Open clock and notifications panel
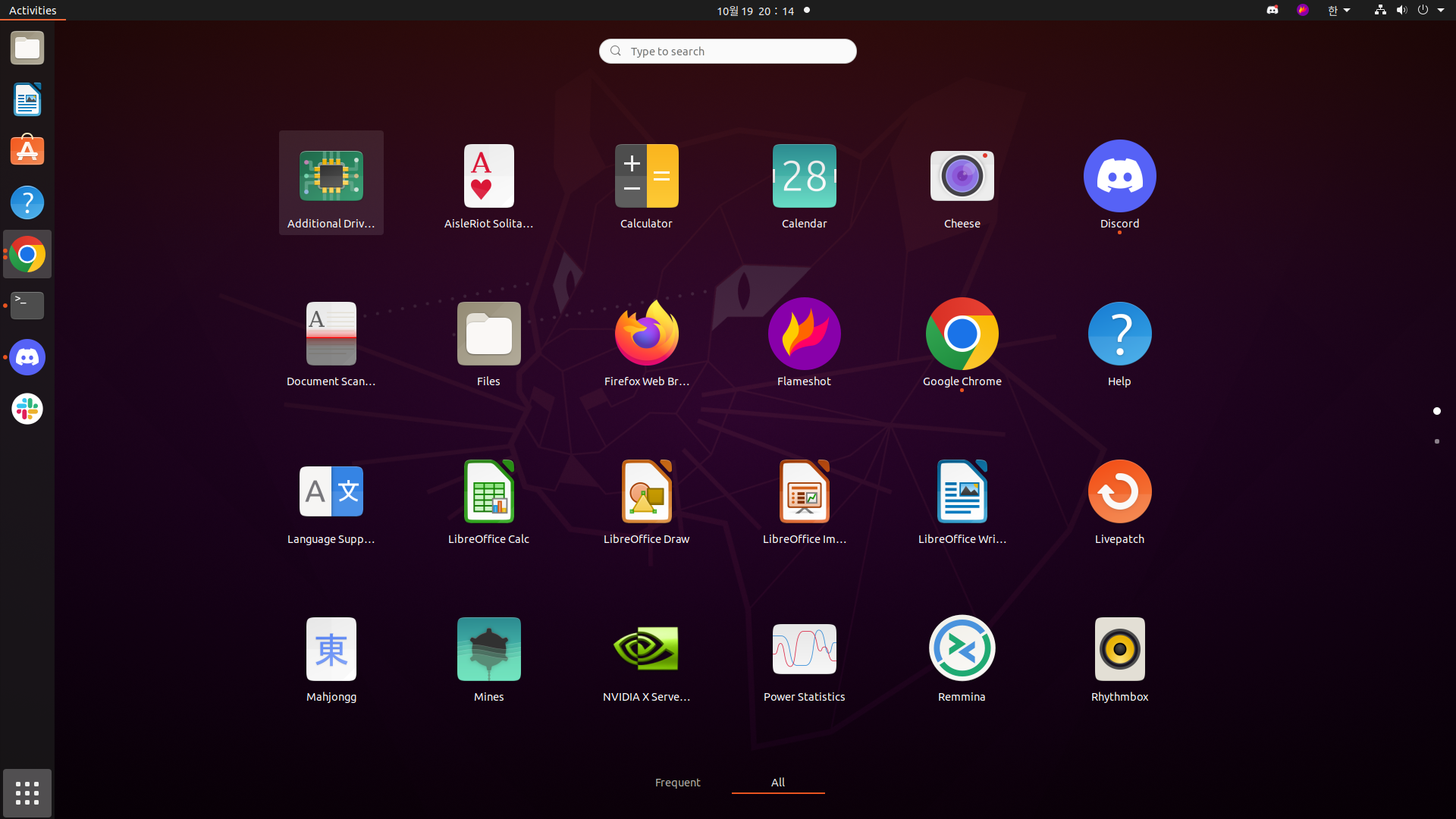Viewport: 1456px width, 819px height. (755, 11)
